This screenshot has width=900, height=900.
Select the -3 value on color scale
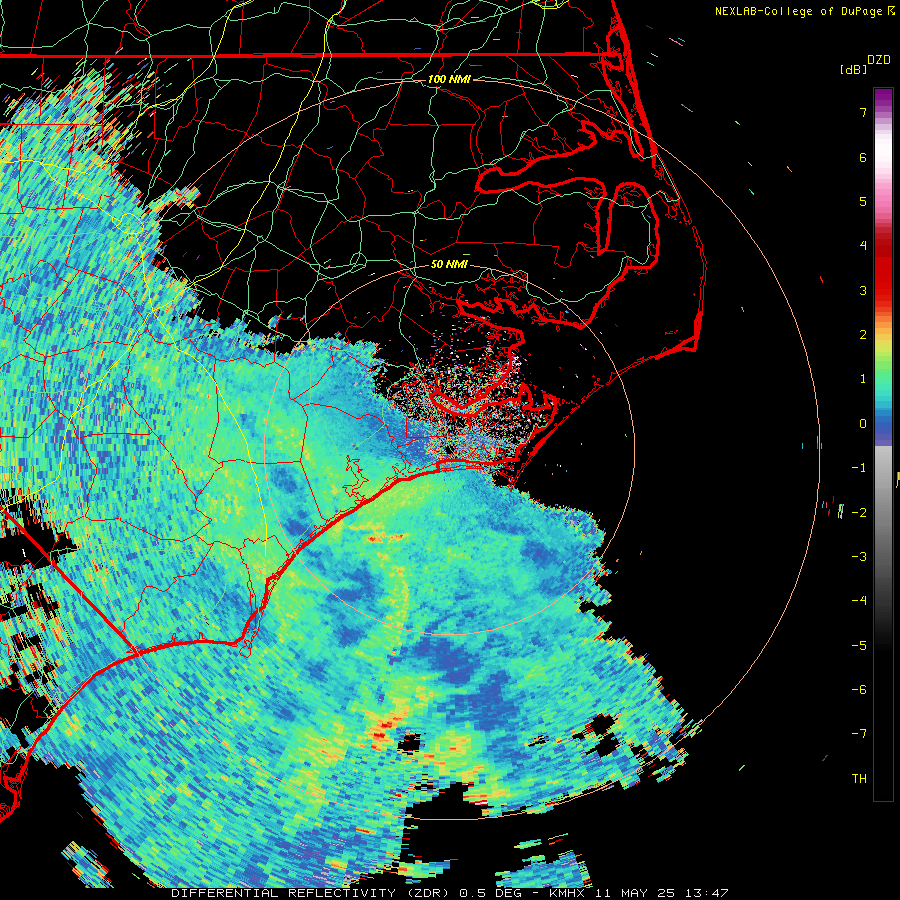[x=859, y=557]
